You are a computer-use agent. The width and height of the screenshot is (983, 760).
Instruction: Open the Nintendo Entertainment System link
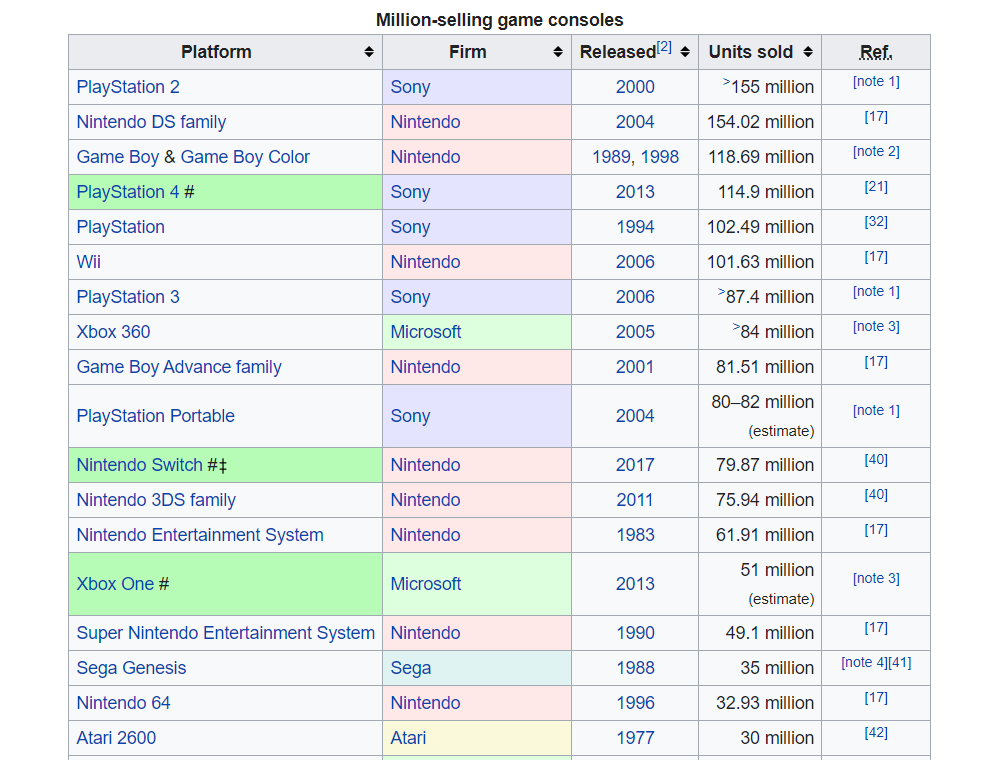[x=200, y=536]
